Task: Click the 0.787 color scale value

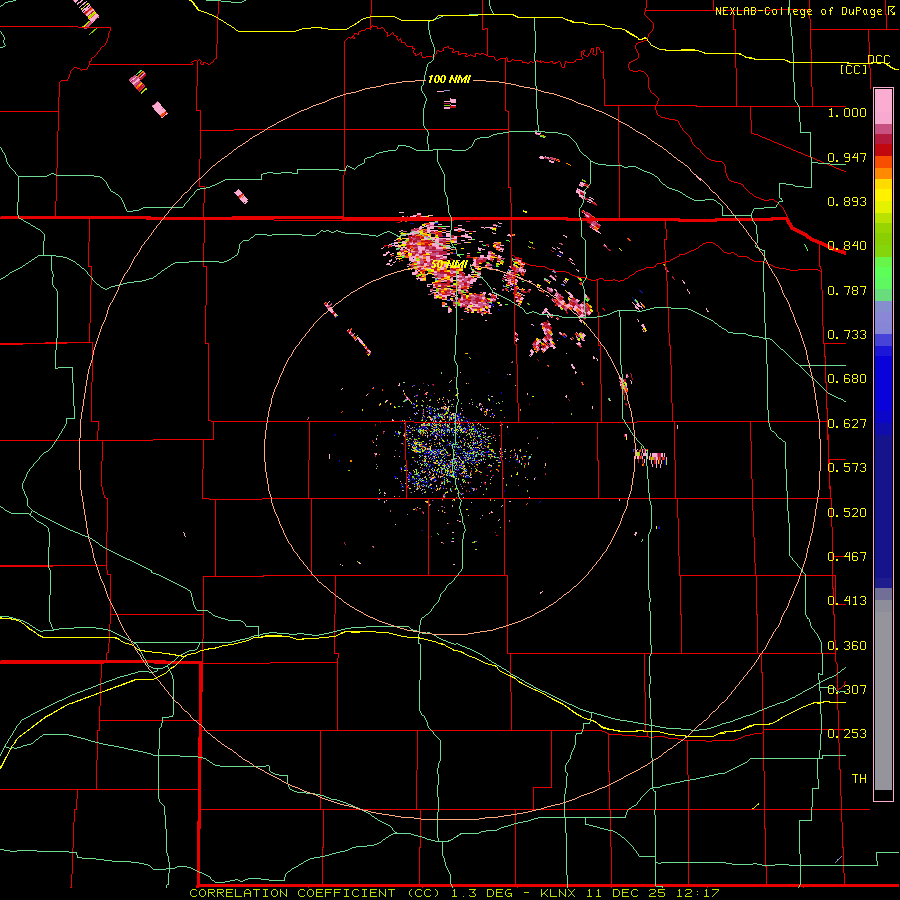Action: 847,290
